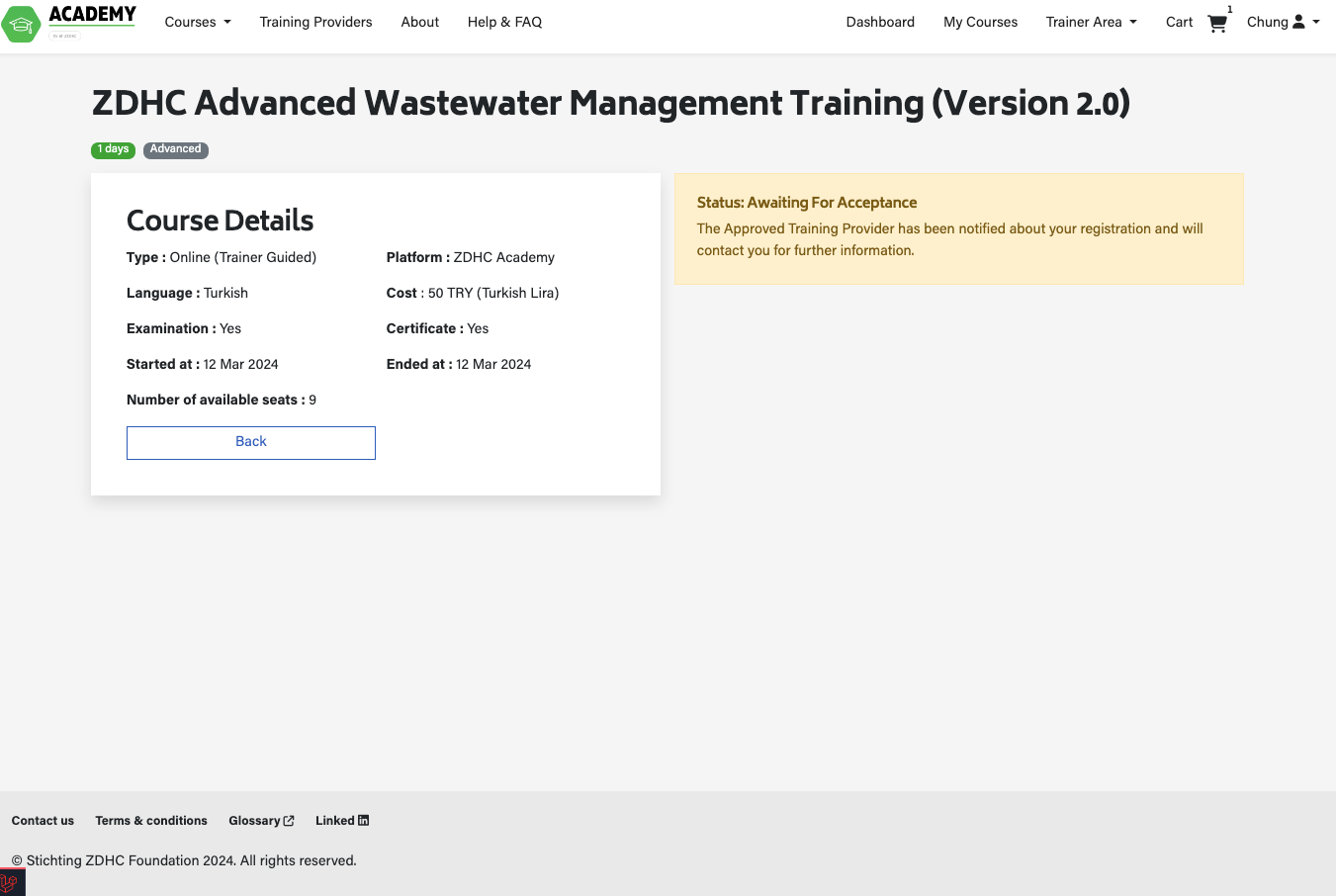Click 'Language : Turkish' text

188,293
